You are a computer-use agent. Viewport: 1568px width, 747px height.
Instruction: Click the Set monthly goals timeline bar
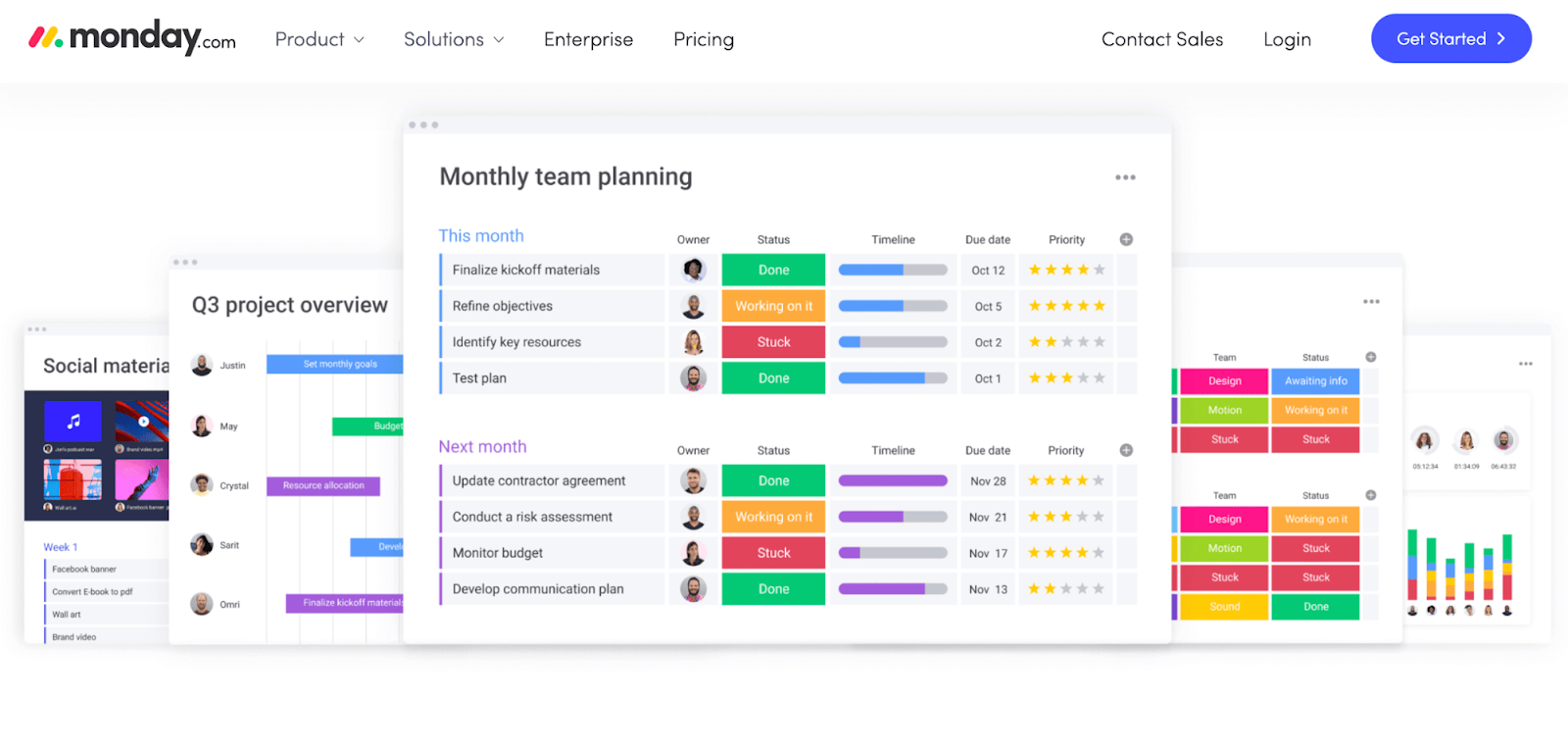(335, 364)
